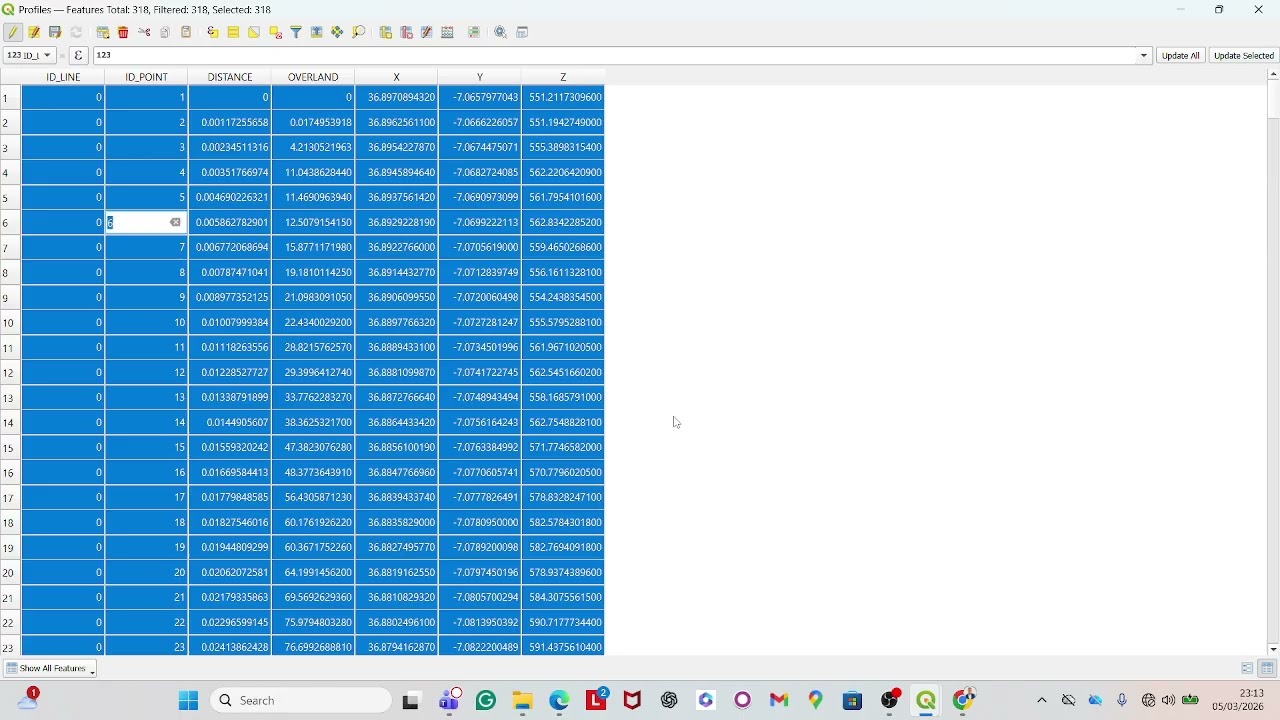This screenshot has height=720, width=1280.
Task: Click X cell value 36.8864433420
Action: coord(397,422)
